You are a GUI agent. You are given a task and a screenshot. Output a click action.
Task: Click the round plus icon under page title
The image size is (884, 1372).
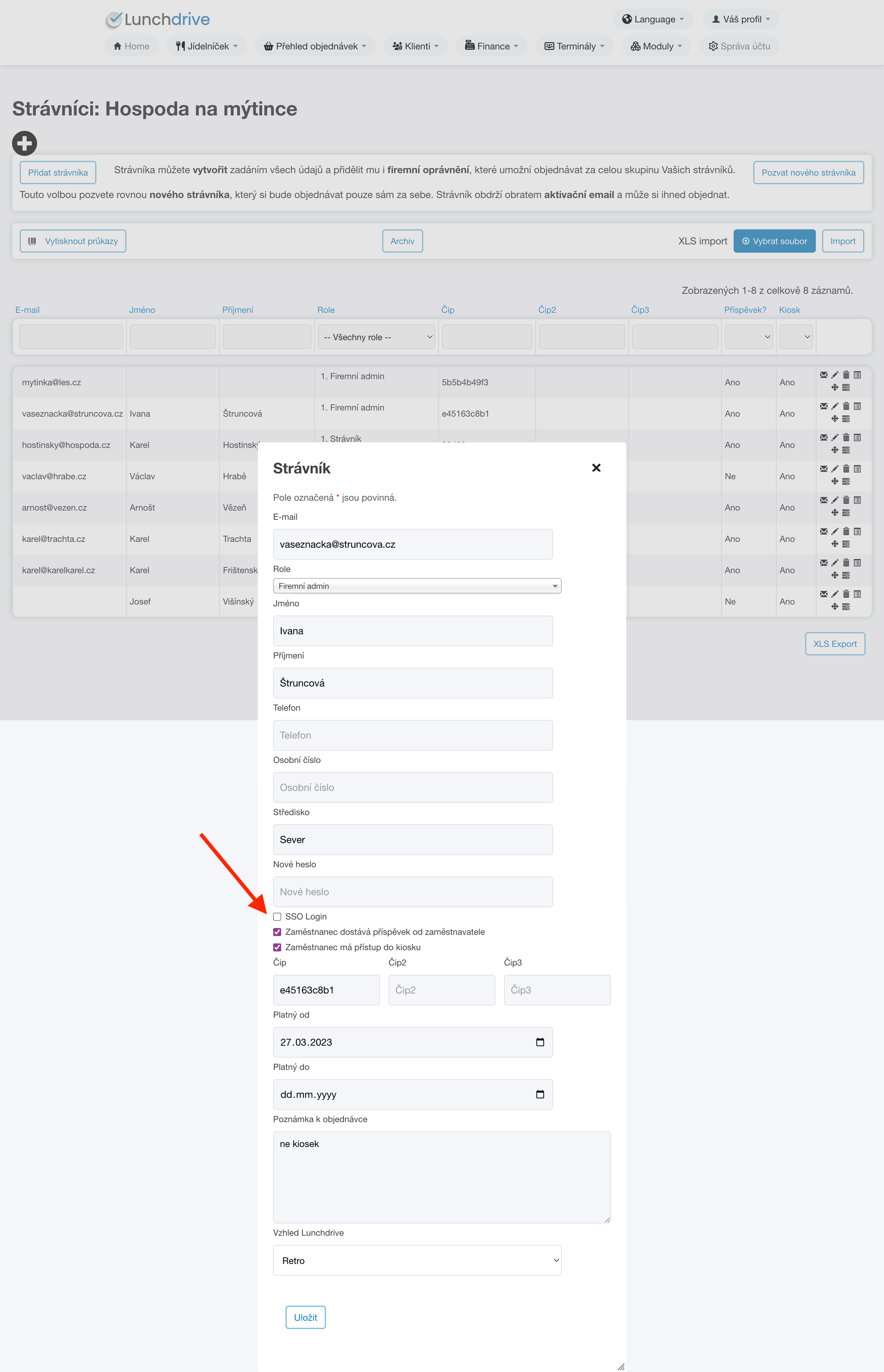[25, 143]
